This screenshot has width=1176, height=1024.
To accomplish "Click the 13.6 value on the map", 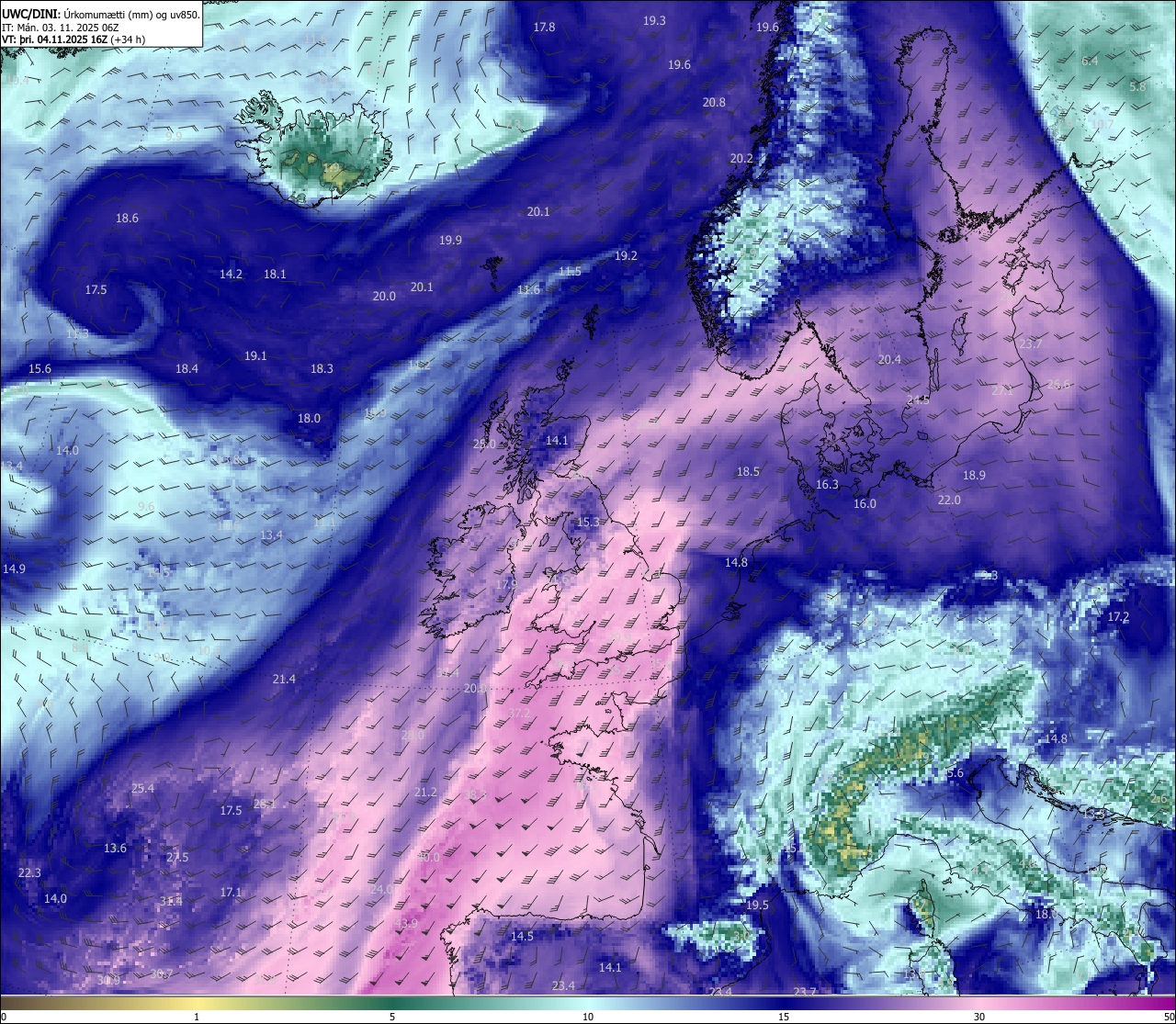I will (x=115, y=849).
